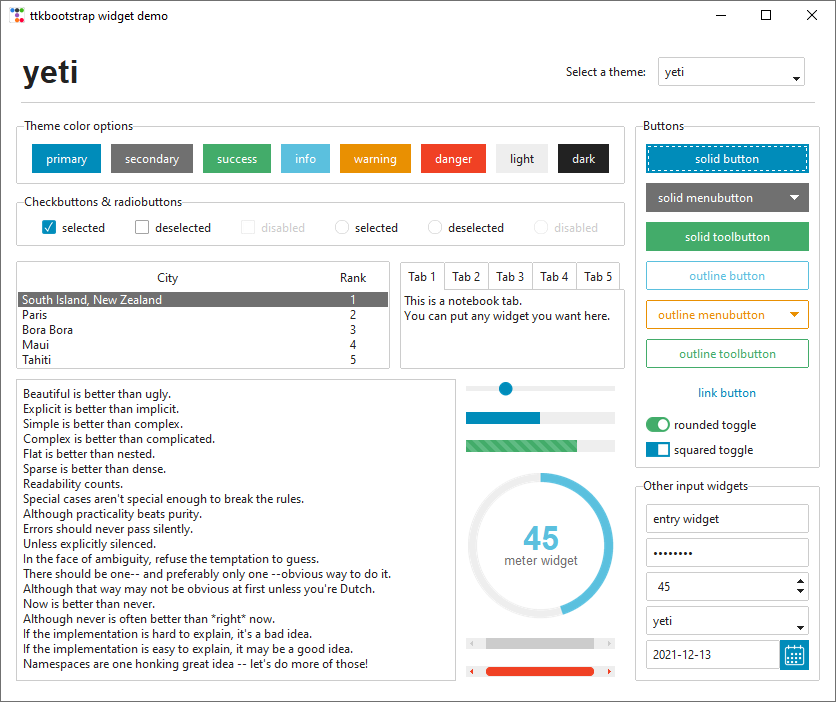Turn off the rounded toggle
836x702 pixels.
coord(658,425)
